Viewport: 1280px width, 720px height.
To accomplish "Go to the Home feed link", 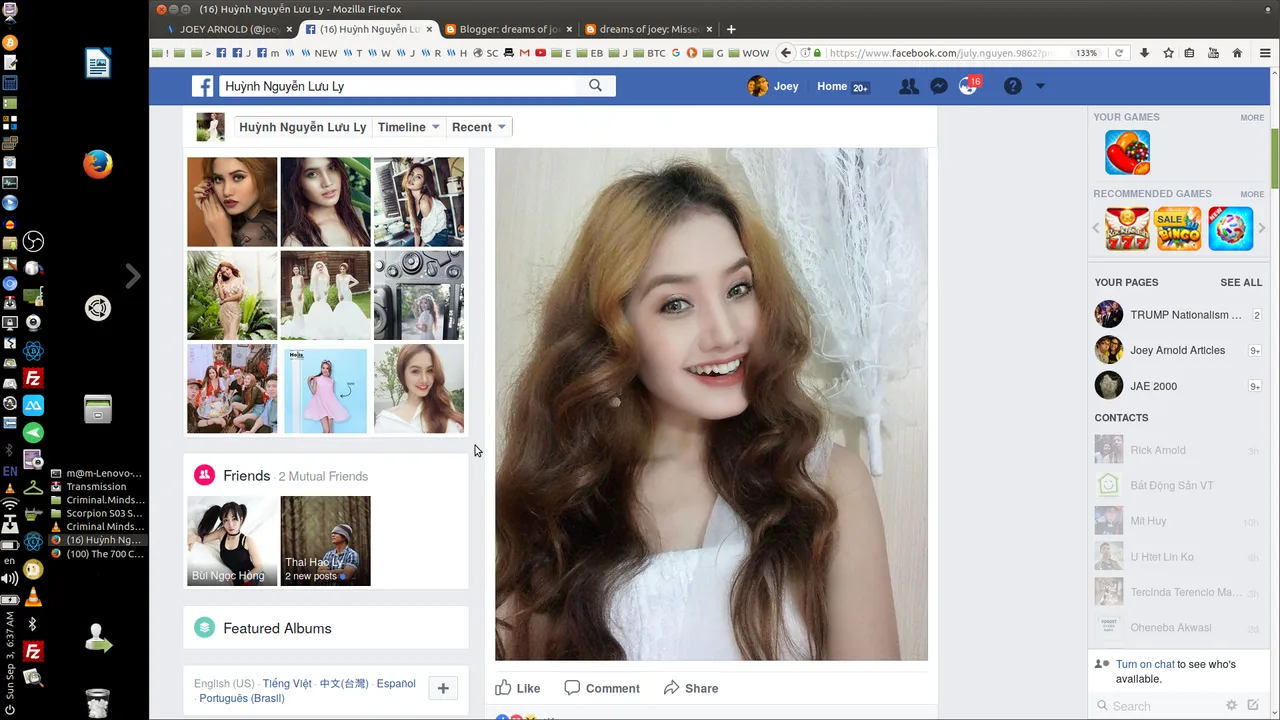I will (832, 86).
